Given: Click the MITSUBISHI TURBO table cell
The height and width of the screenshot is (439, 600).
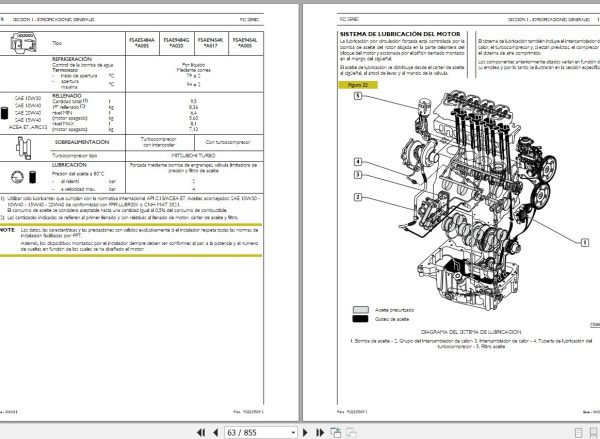Looking at the screenshot, I should pyautogui.click(x=194, y=156).
